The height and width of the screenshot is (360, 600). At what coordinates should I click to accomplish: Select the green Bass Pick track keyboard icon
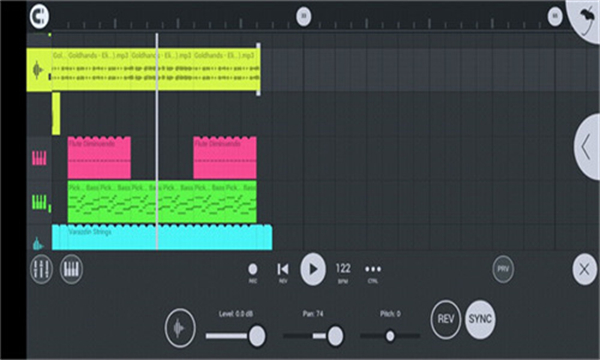tap(39, 202)
